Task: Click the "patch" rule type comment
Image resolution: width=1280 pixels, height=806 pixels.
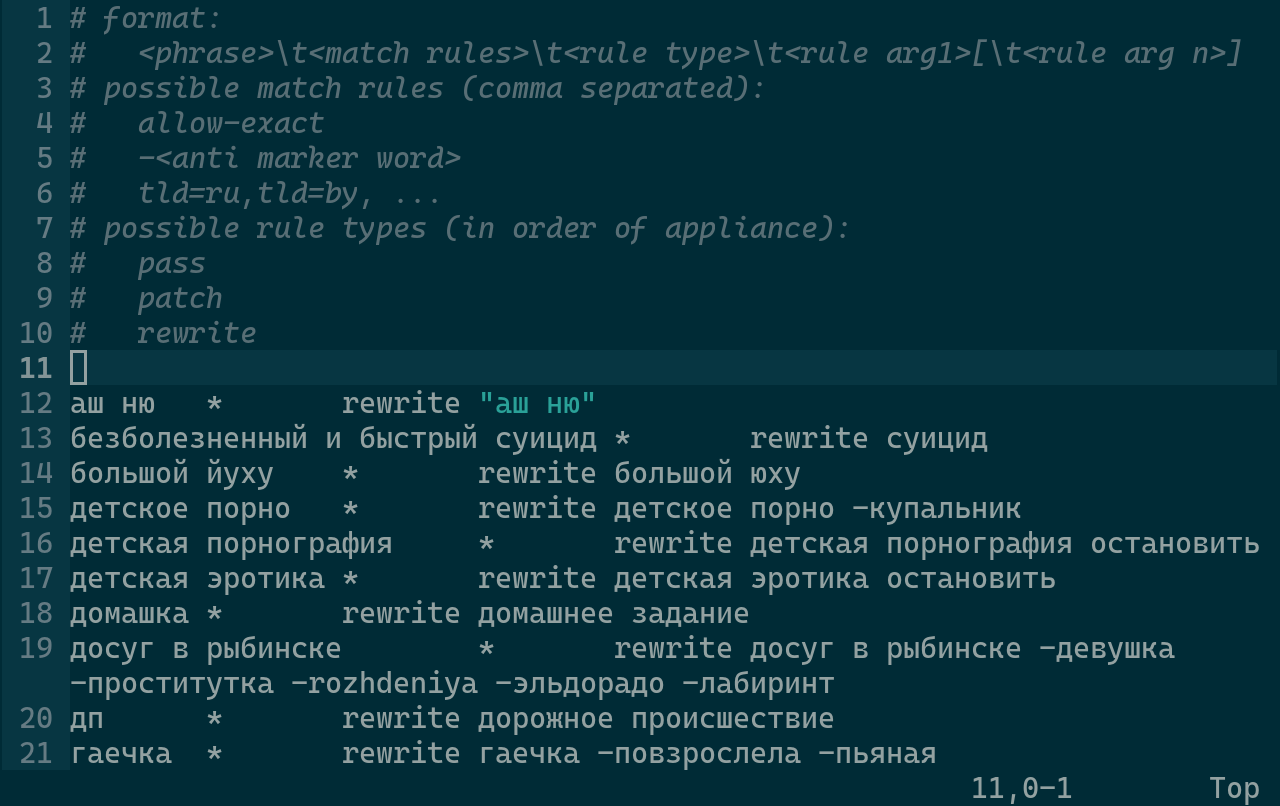Action: tap(180, 298)
